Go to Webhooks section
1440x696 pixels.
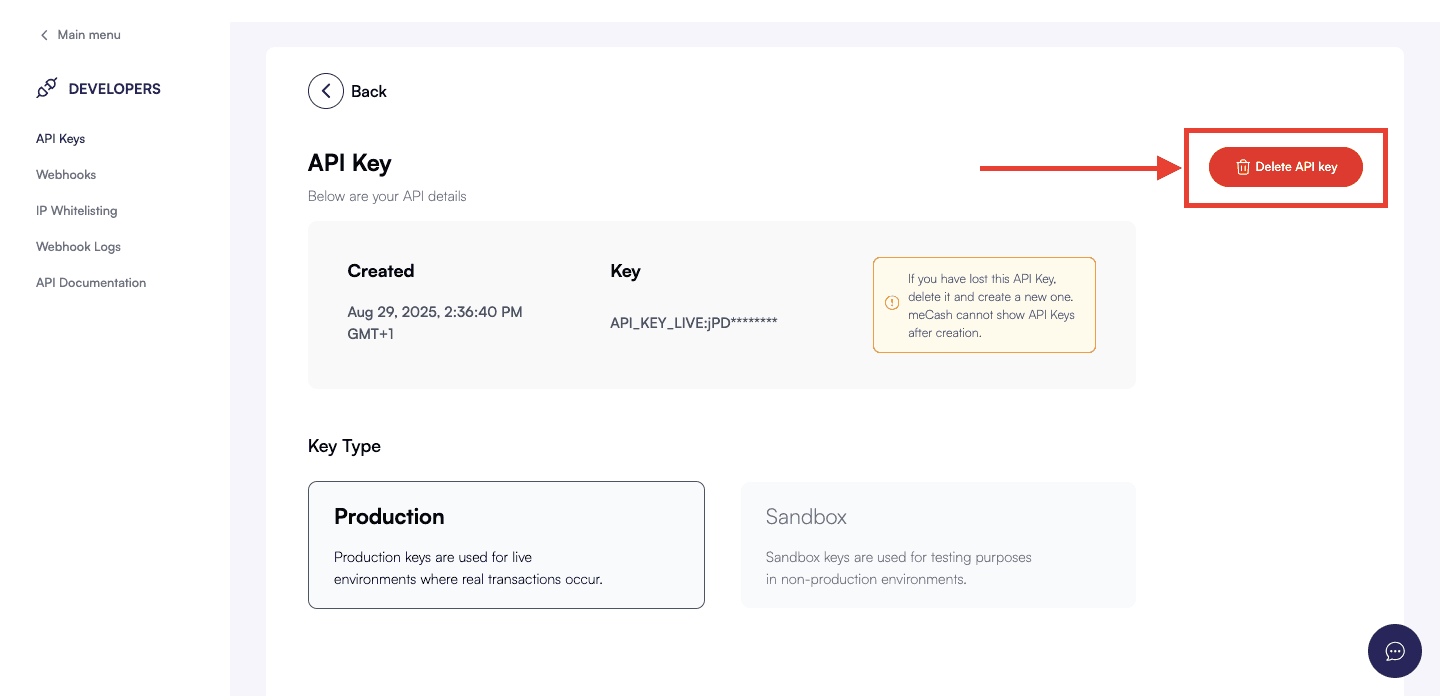66,175
